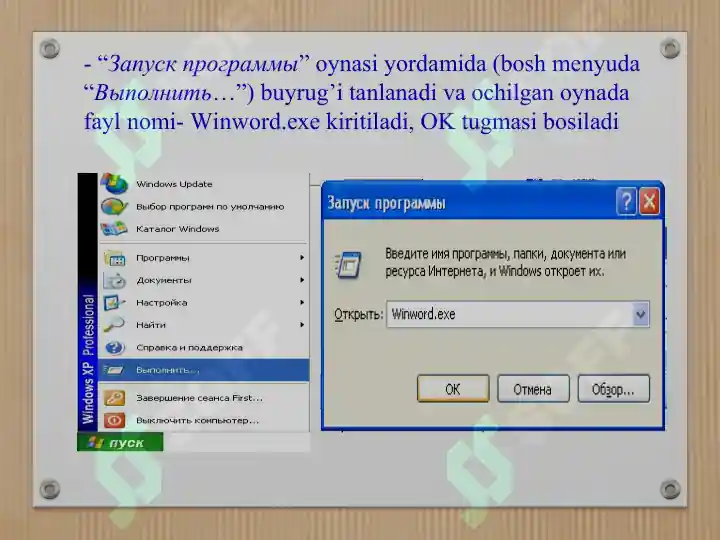
Task: Click the Найти magnifier icon
Action: click(114, 325)
